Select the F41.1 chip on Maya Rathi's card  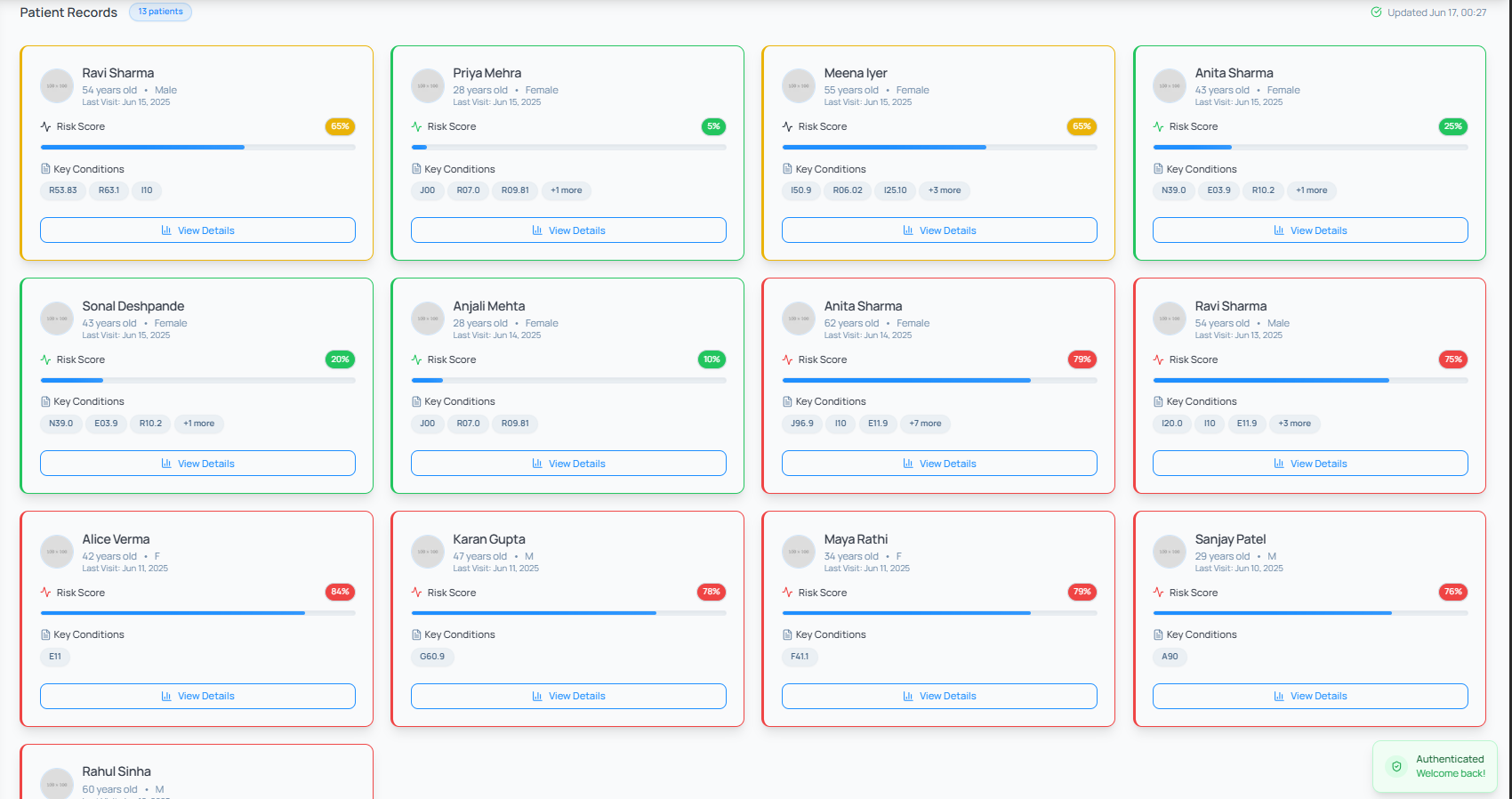[x=800, y=657]
